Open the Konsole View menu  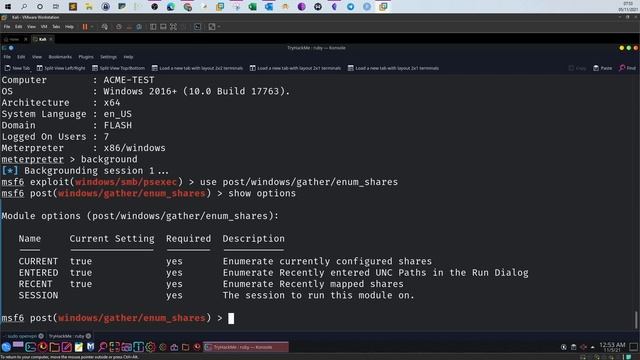(37, 57)
